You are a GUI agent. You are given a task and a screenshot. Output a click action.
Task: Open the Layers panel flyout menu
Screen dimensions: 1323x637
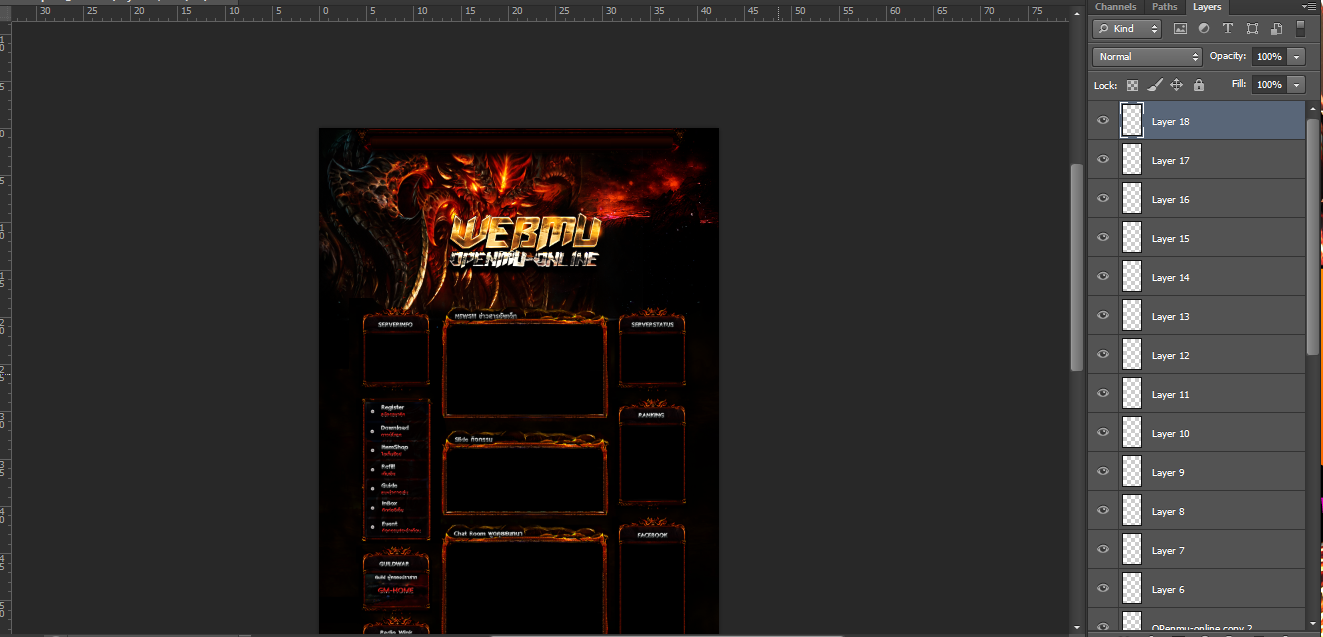coord(1311,7)
